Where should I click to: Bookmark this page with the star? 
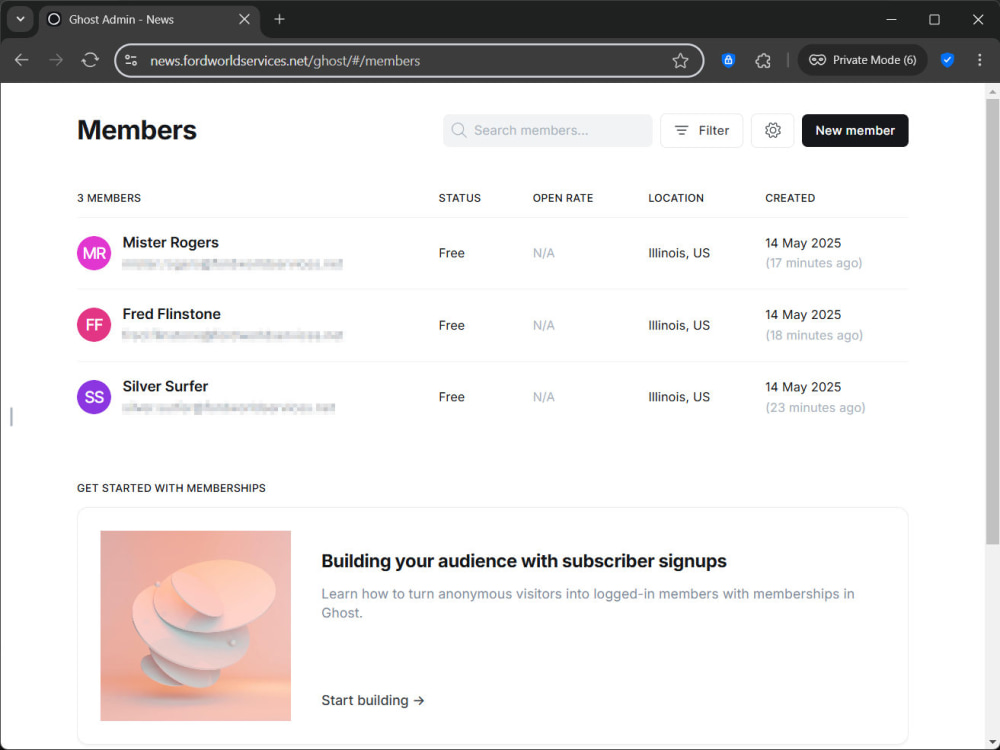(680, 61)
